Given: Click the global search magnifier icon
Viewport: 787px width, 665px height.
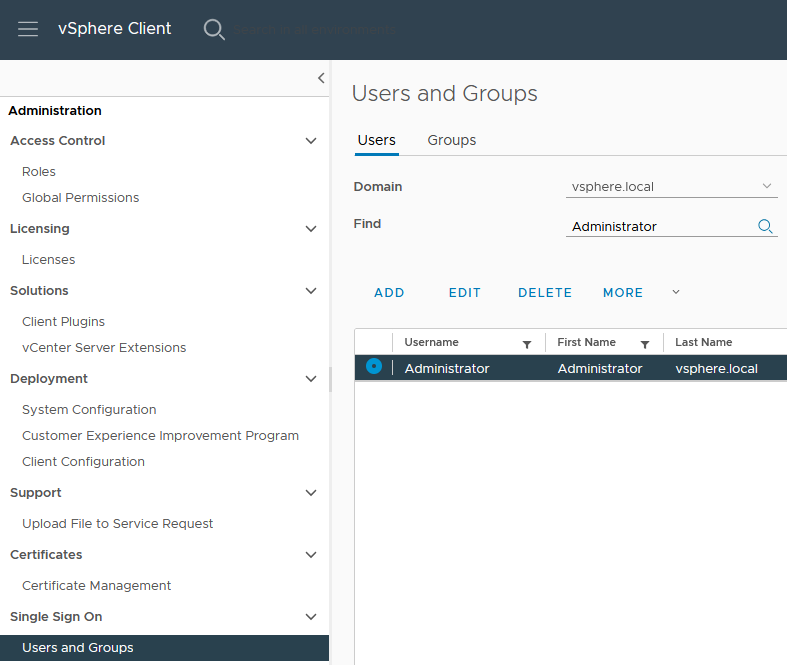Looking at the screenshot, I should [214, 29].
